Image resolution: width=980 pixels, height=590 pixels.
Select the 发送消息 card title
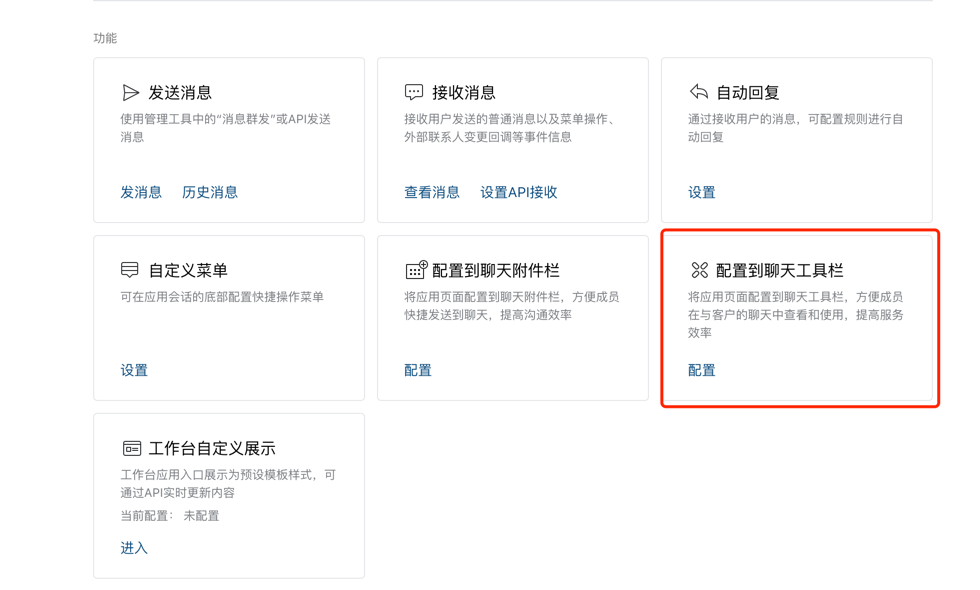(180, 93)
